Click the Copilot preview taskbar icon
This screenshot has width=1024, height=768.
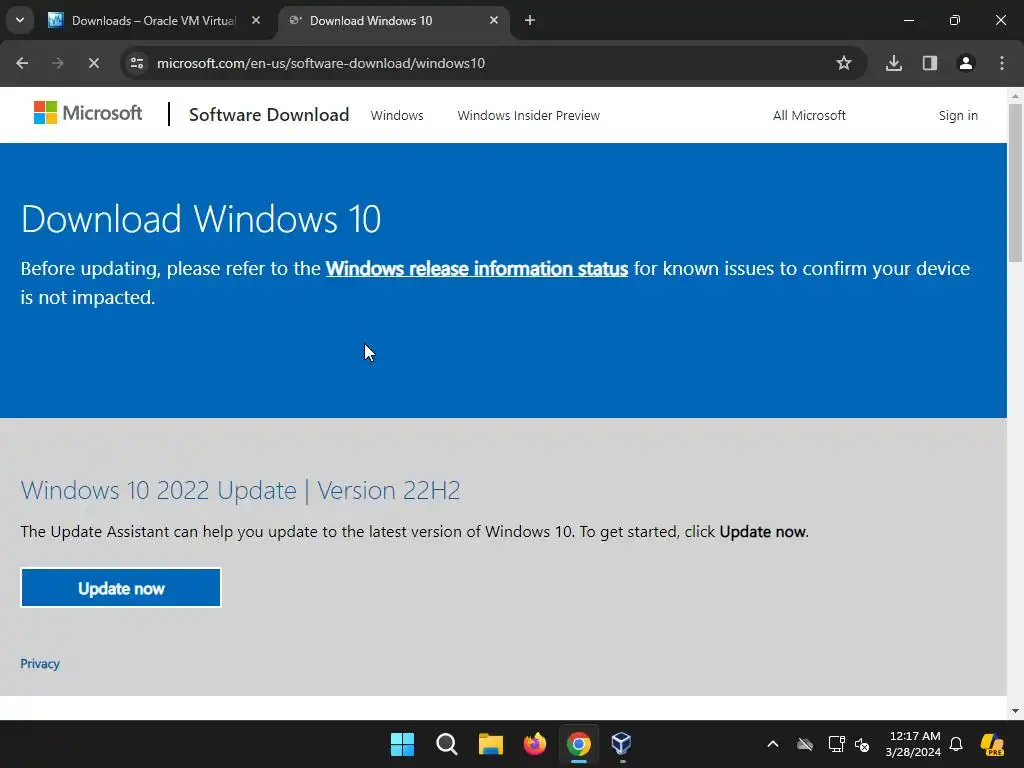coord(993,744)
